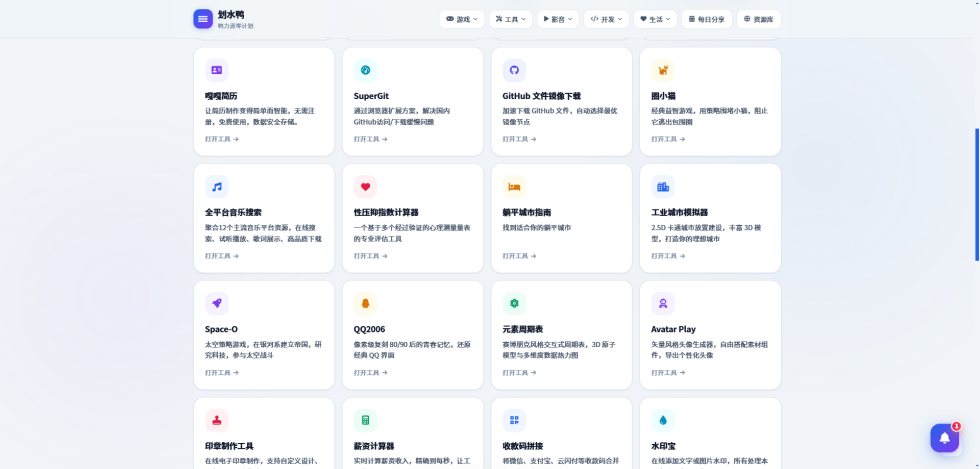
Task: Expand the 工具 dropdown menu
Action: coord(511,19)
